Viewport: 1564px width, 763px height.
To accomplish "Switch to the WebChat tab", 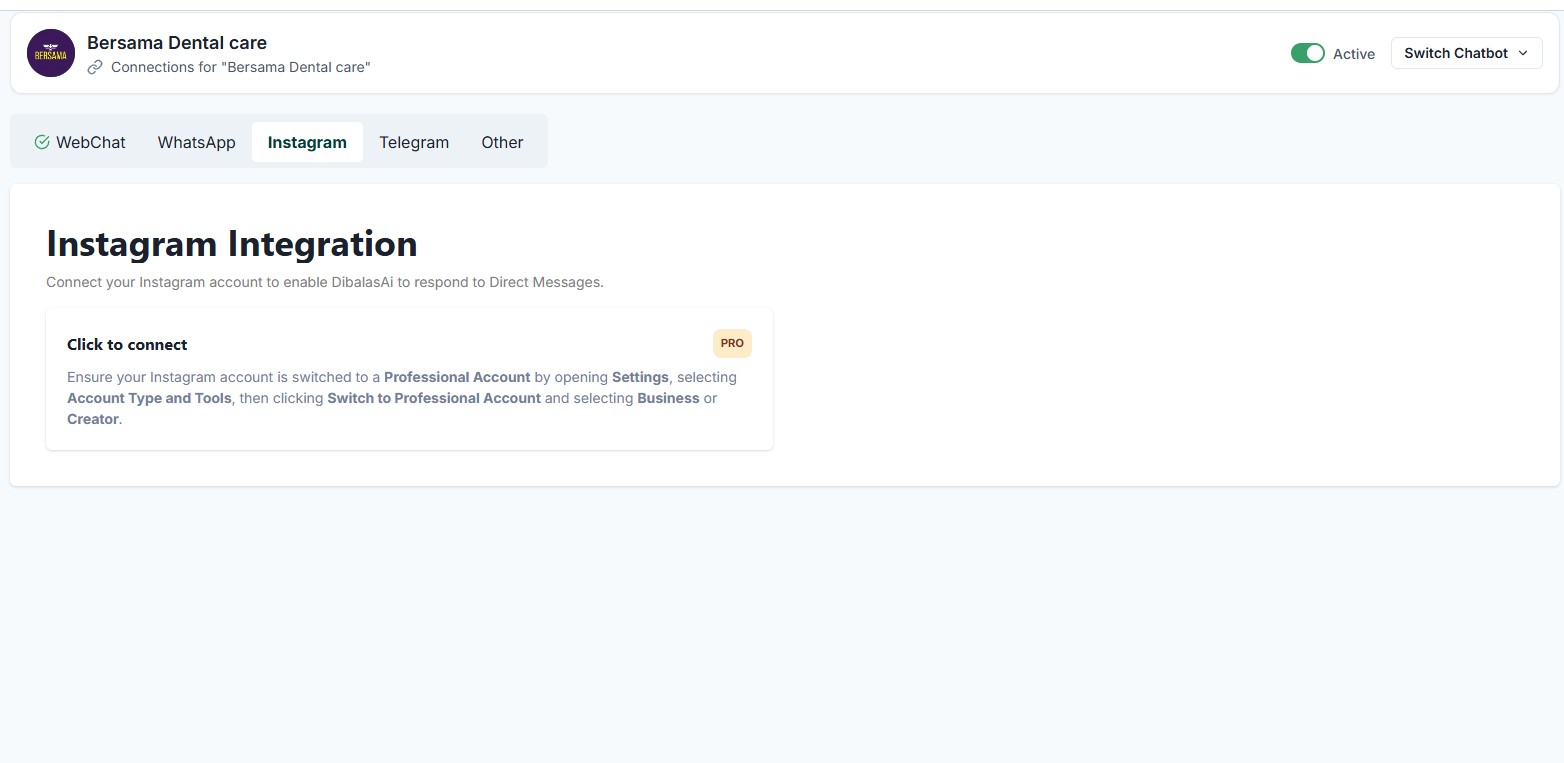I will pos(90,142).
